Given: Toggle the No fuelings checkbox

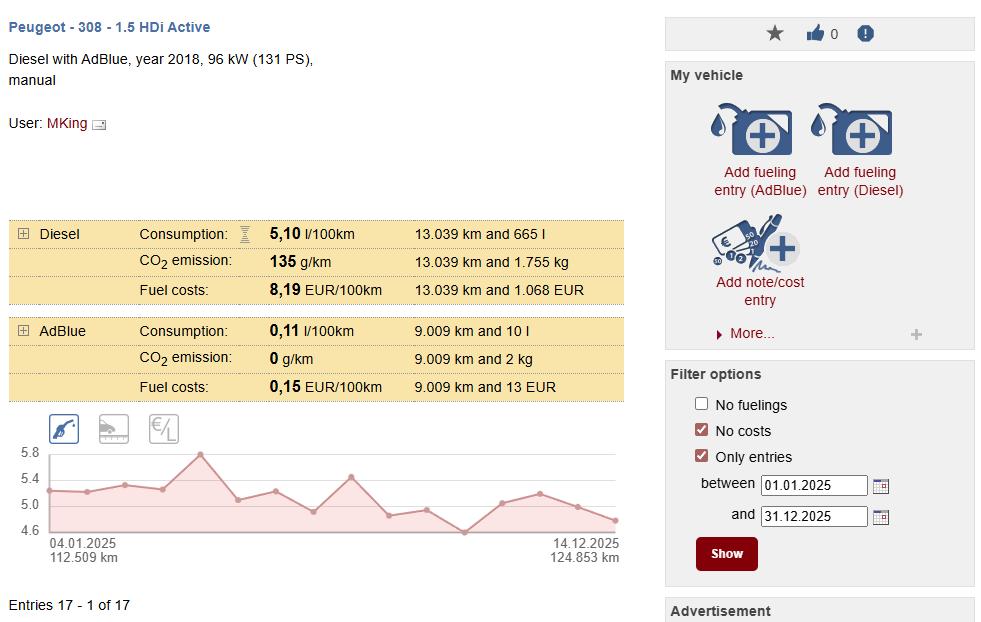Looking at the screenshot, I should point(701,404).
